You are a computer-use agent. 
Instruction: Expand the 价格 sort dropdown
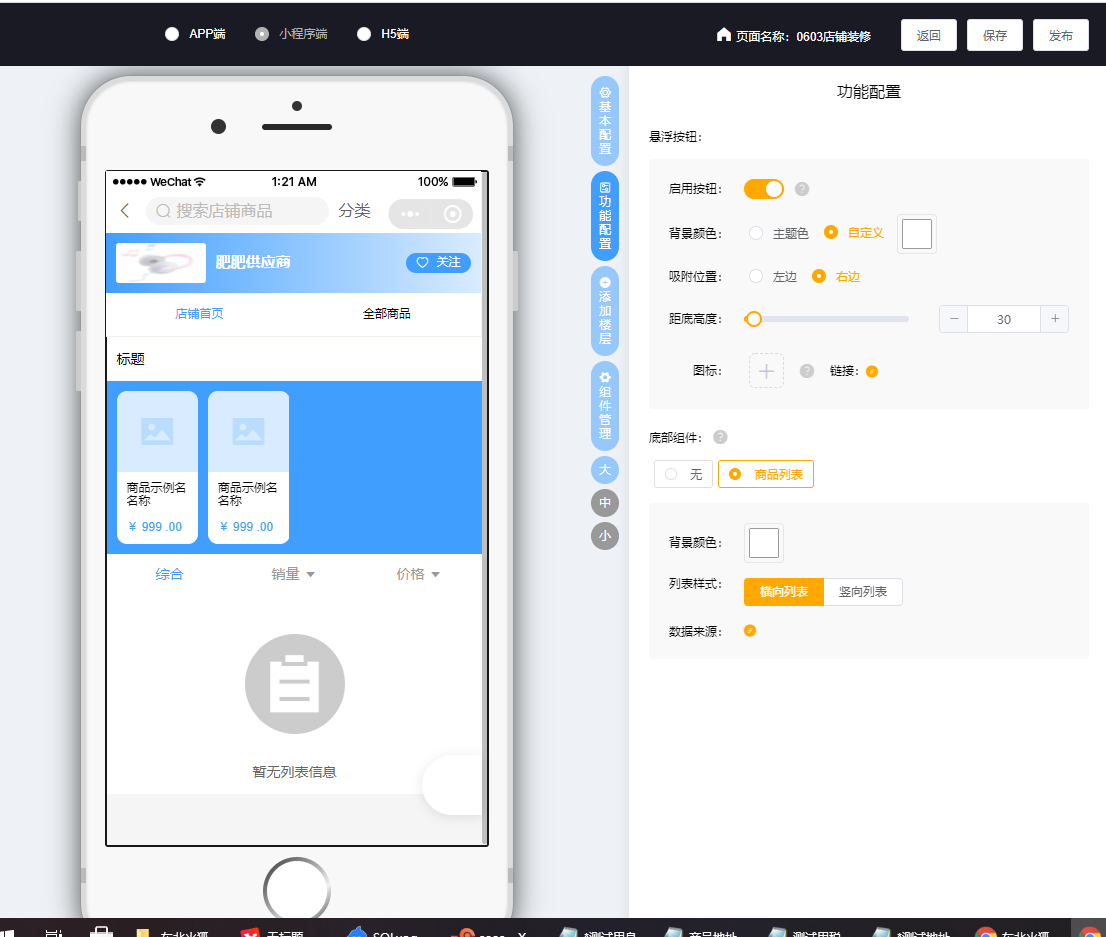point(418,574)
